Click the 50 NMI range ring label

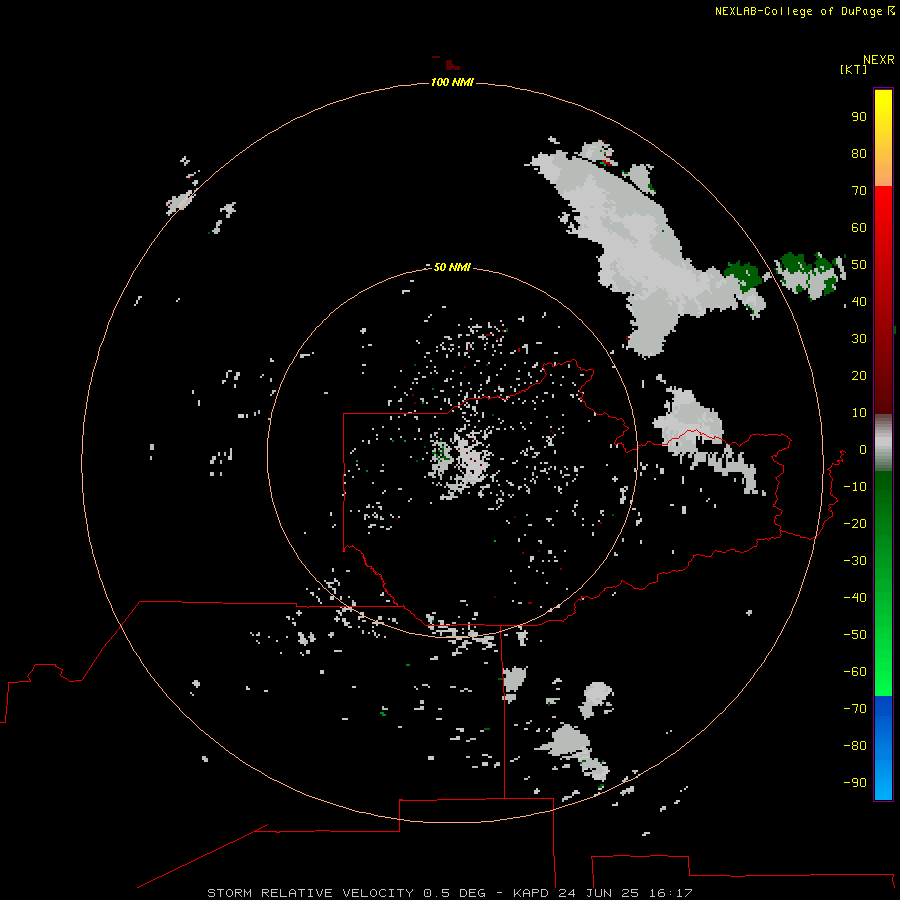[452, 267]
